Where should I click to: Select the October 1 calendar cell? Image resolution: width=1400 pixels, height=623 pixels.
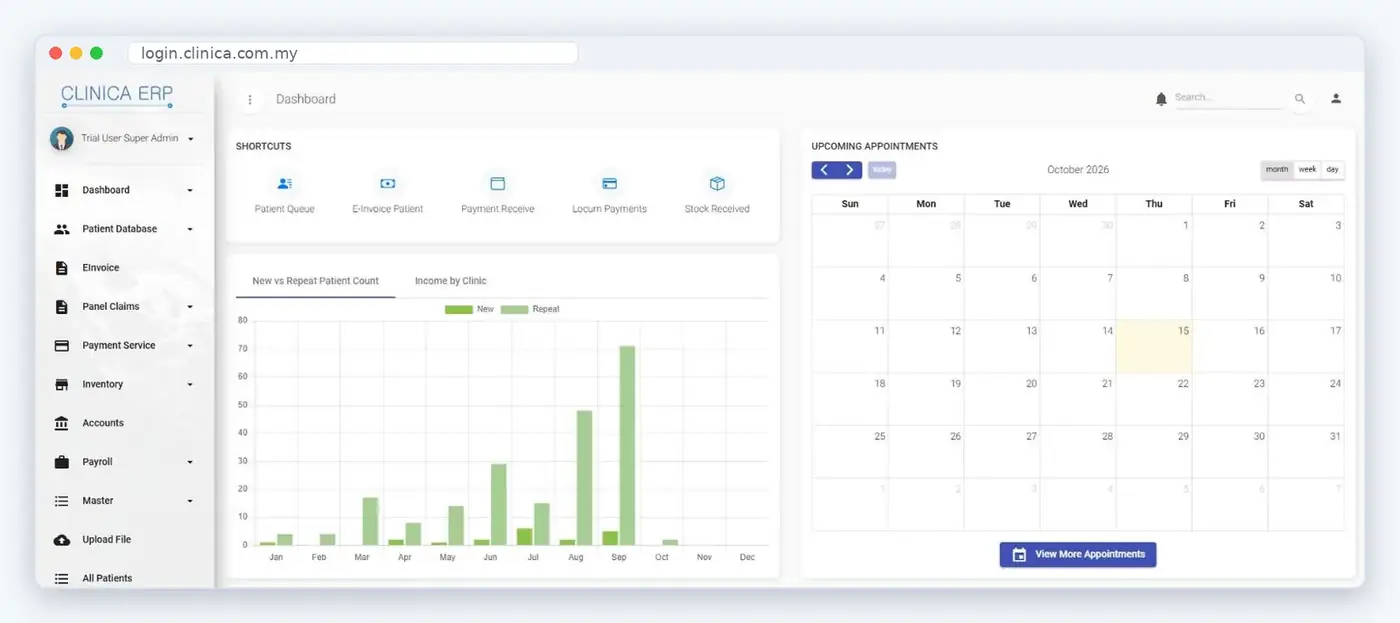[x=1154, y=241]
